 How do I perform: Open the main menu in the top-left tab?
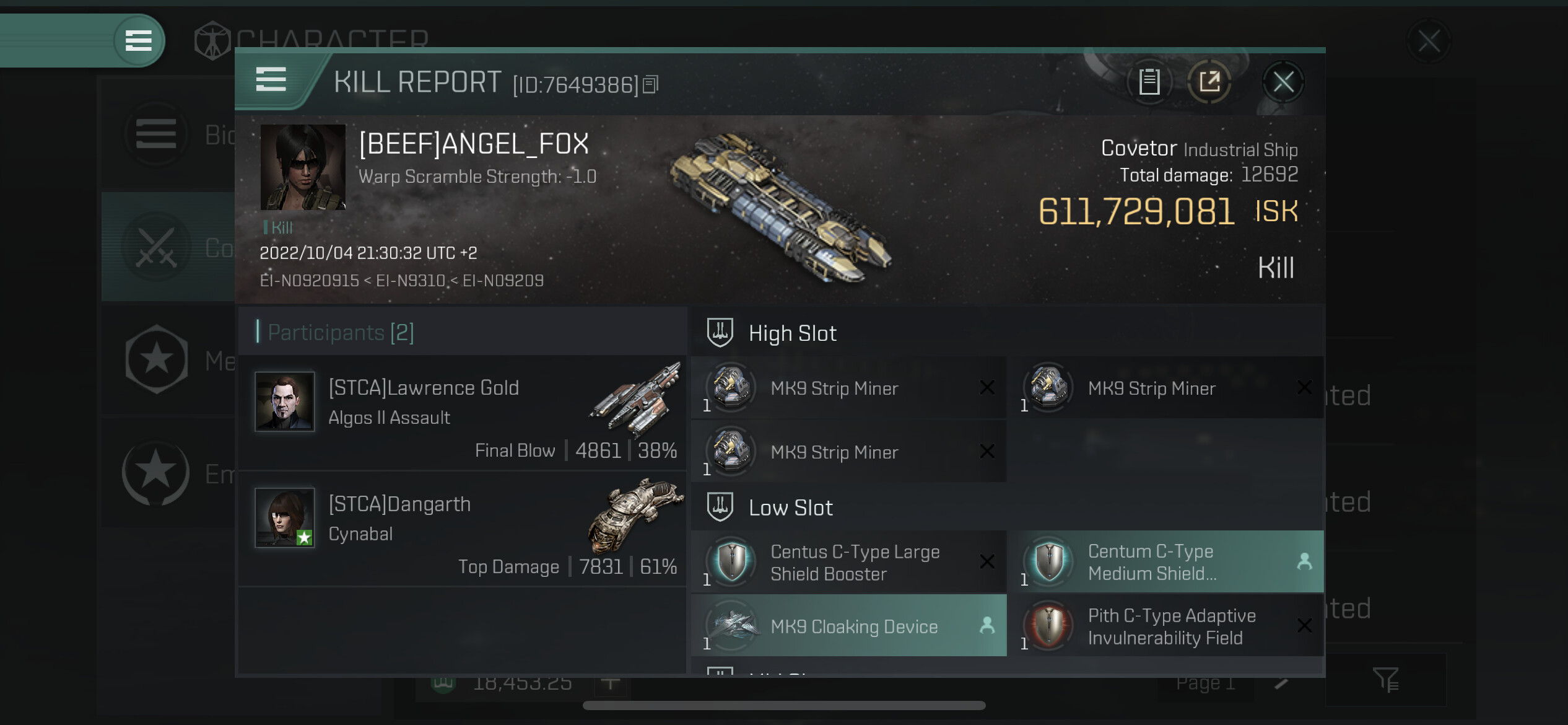coord(139,41)
